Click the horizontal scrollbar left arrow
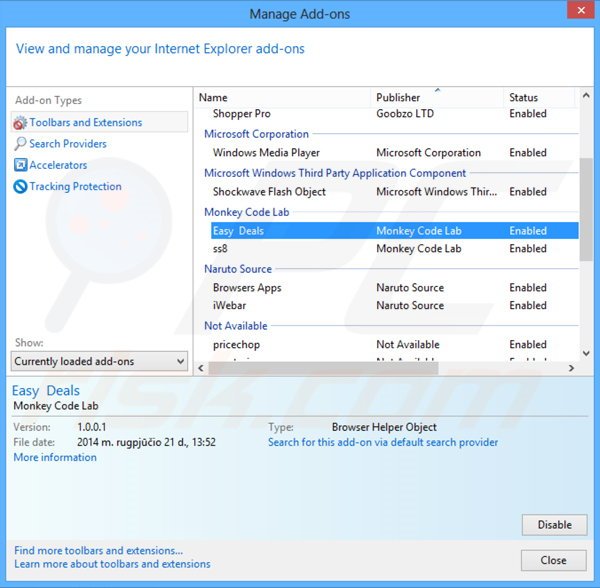600x588 pixels. click(x=201, y=368)
